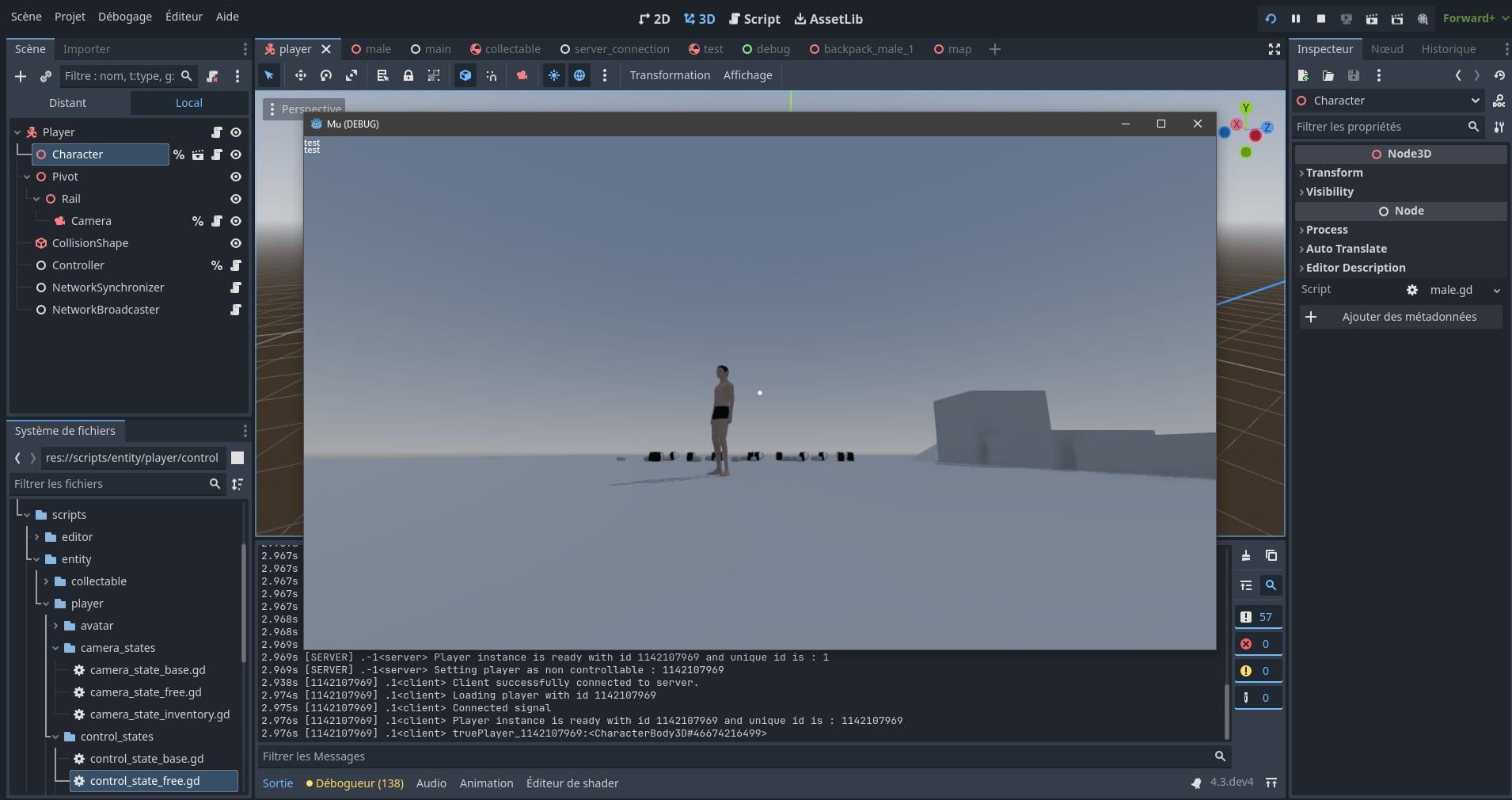Toggle visibility of Player node
Image resolution: width=1512 pixels, height=800 pixels.
pyautogui.click(x=236, y=132)
